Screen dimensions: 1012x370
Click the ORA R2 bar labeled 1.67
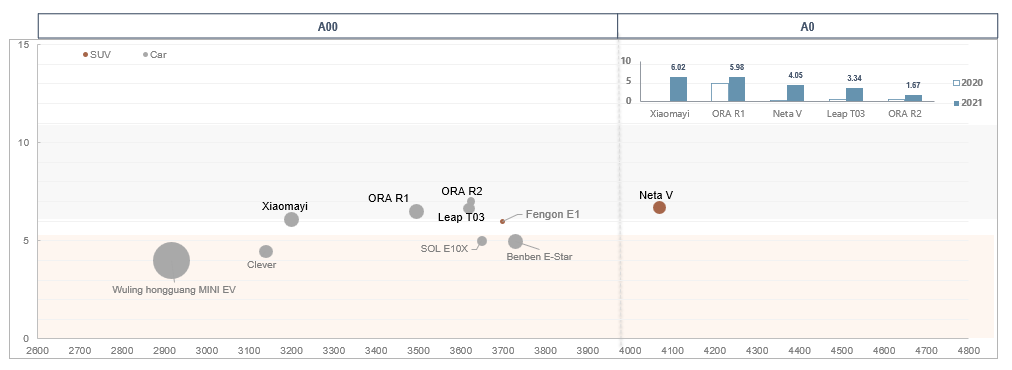coord(913,98)
